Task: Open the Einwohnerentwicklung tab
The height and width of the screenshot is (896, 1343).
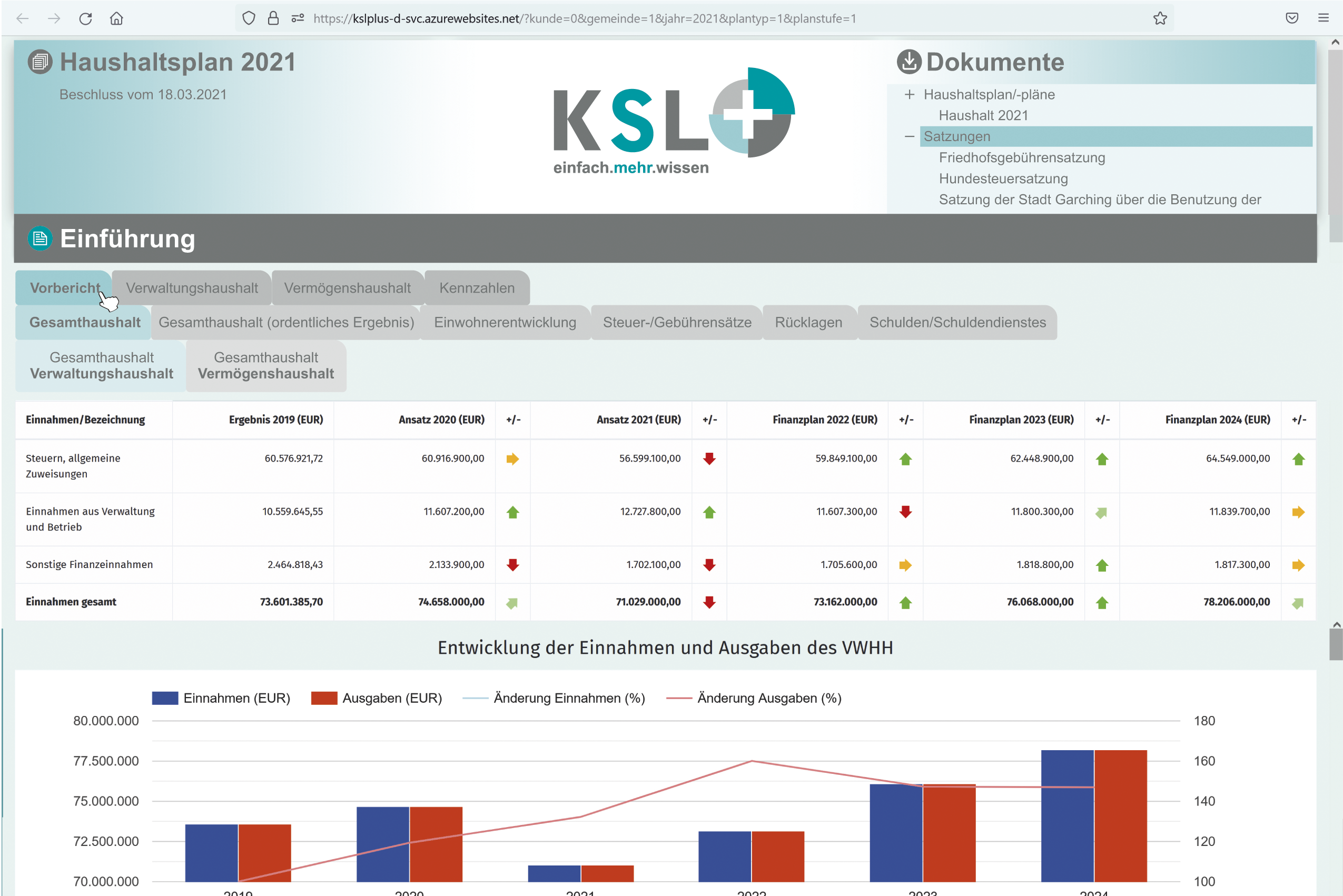Action: (x=505, y=322)
